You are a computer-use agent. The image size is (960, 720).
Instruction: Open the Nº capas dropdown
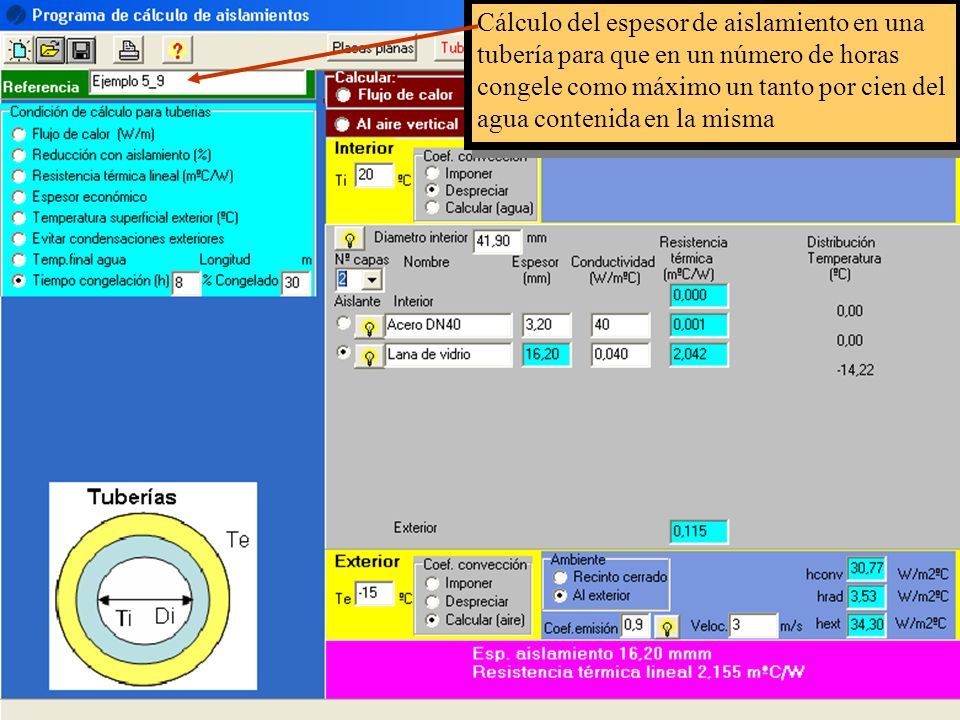372,280
